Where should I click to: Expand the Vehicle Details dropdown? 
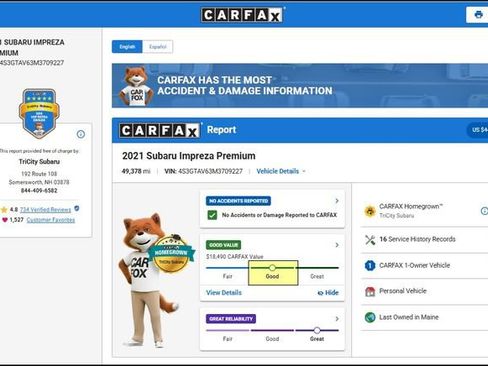(x=281, y=171)
